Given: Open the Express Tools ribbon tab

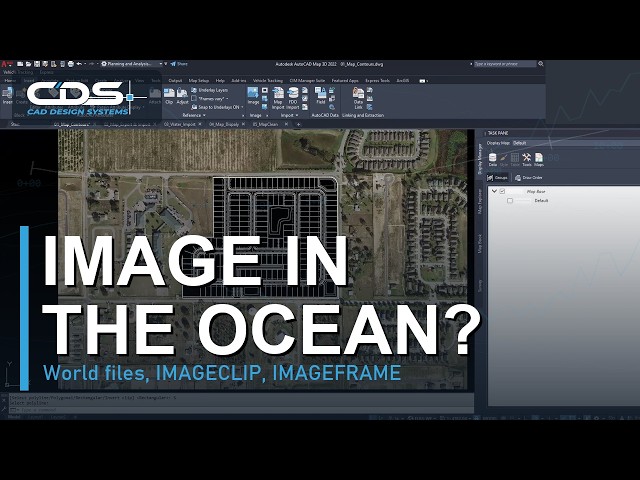Looking at the screenshot, I should click(378, 81).
